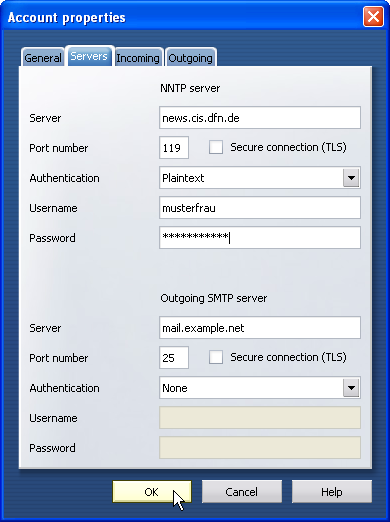
Task: Enable SMTP Secure connection (TLS) checkbox
Action: pos(216,357)
